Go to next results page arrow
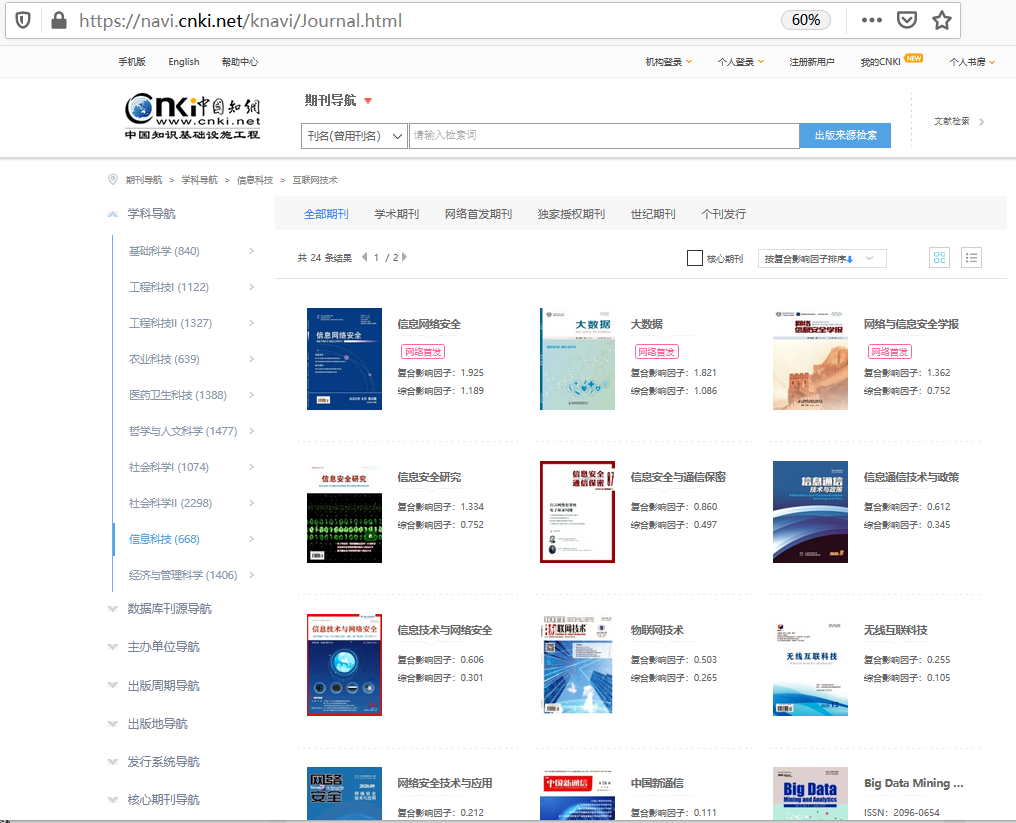Image resolution: width=1016 pixels, height=823 pixels. coord(404,257)
